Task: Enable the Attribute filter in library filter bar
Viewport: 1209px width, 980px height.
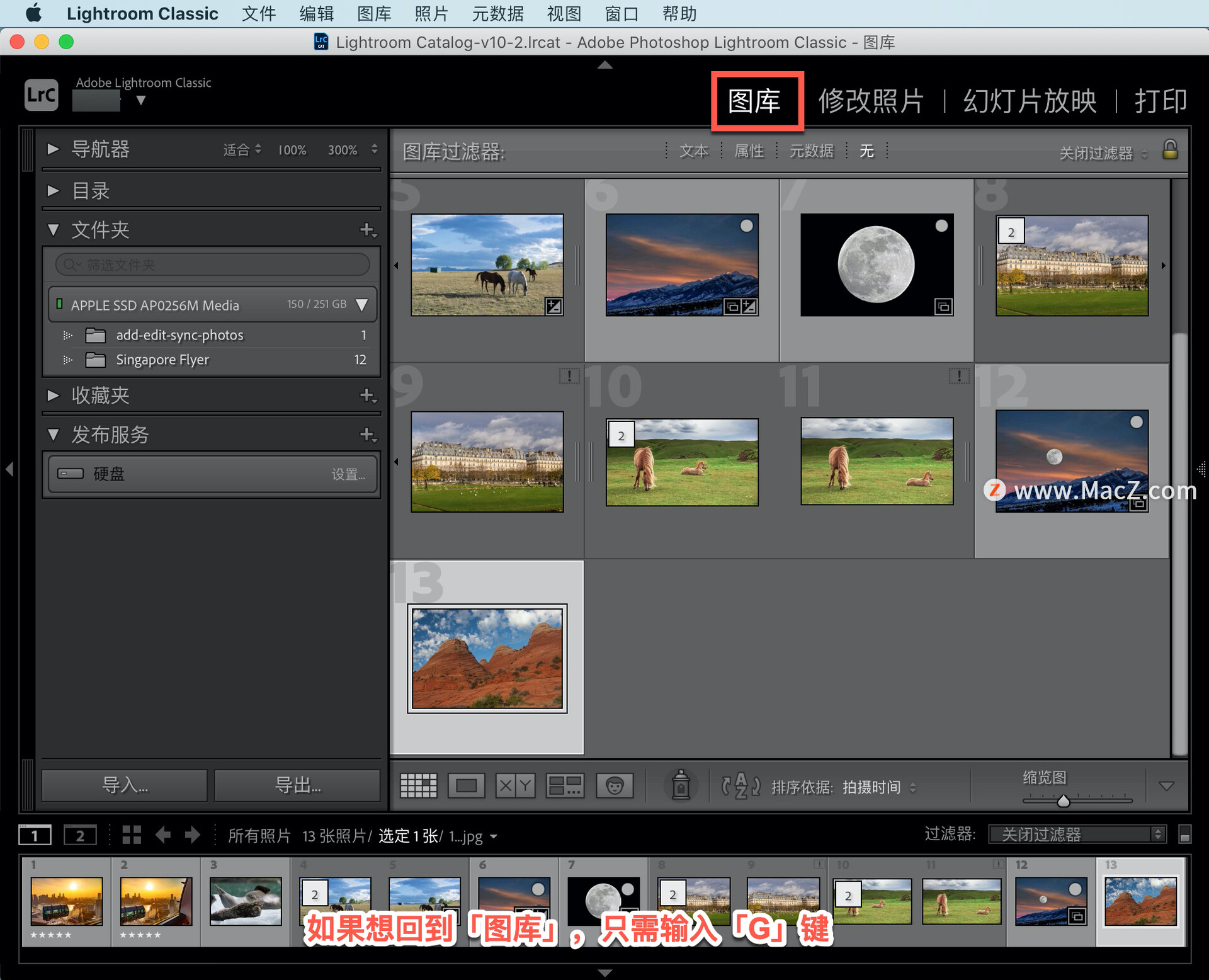Action: coord(749,151)
